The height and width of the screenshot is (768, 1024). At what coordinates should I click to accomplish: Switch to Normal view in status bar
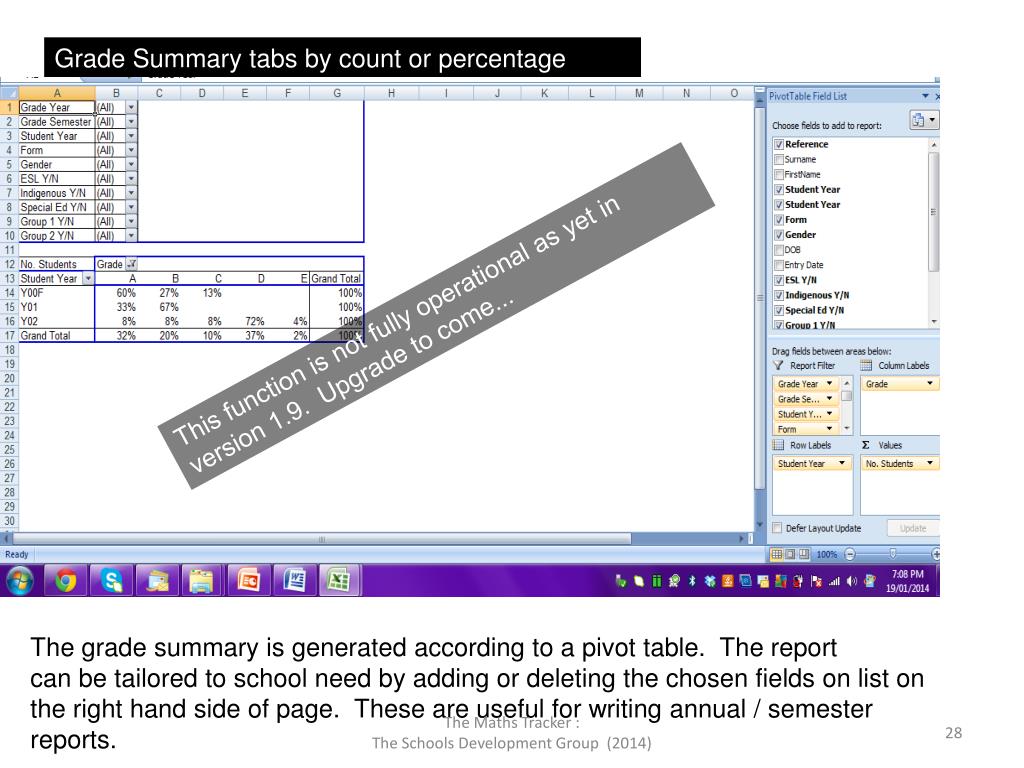(776, 554)
